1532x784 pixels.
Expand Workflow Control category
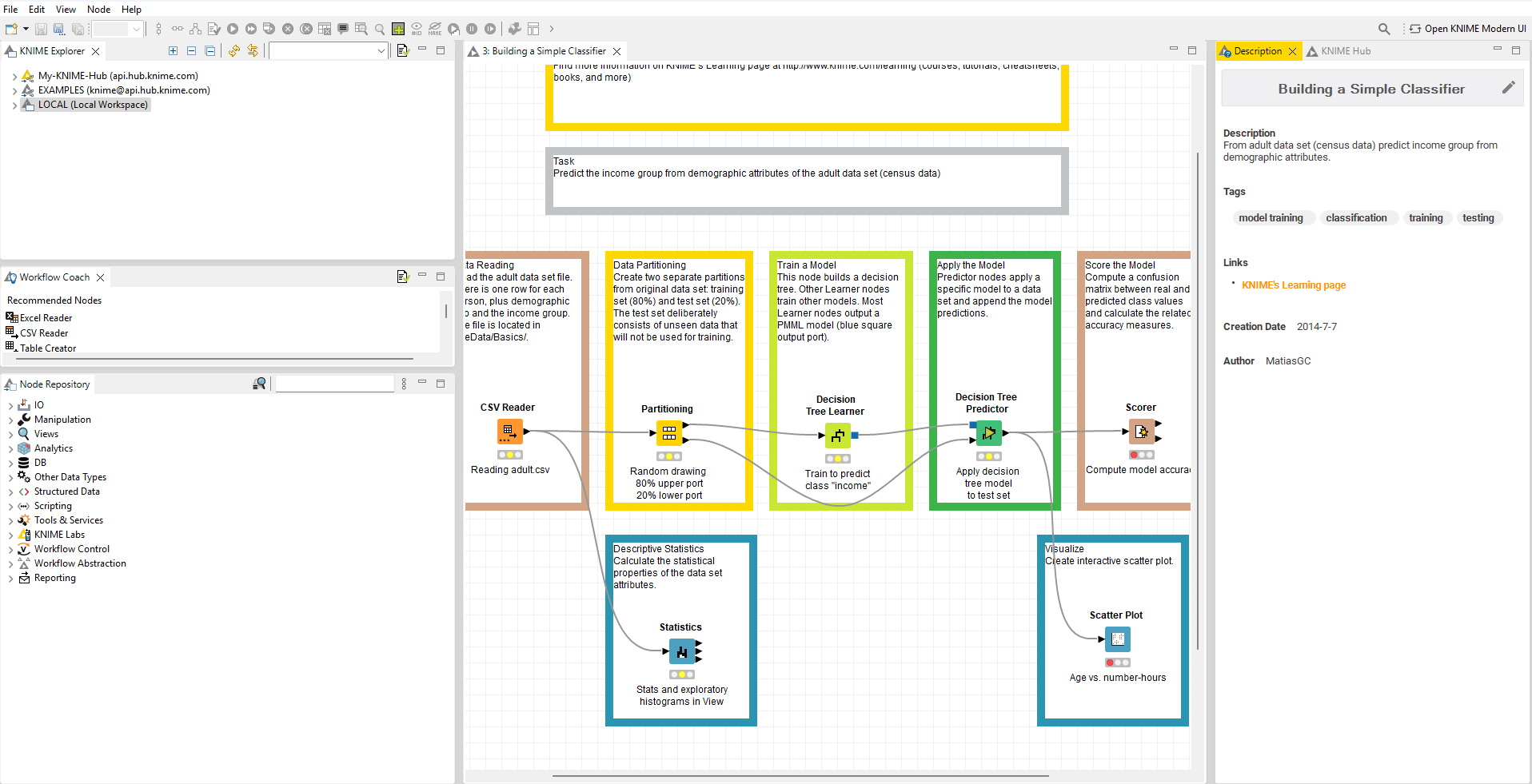point(10,550)
